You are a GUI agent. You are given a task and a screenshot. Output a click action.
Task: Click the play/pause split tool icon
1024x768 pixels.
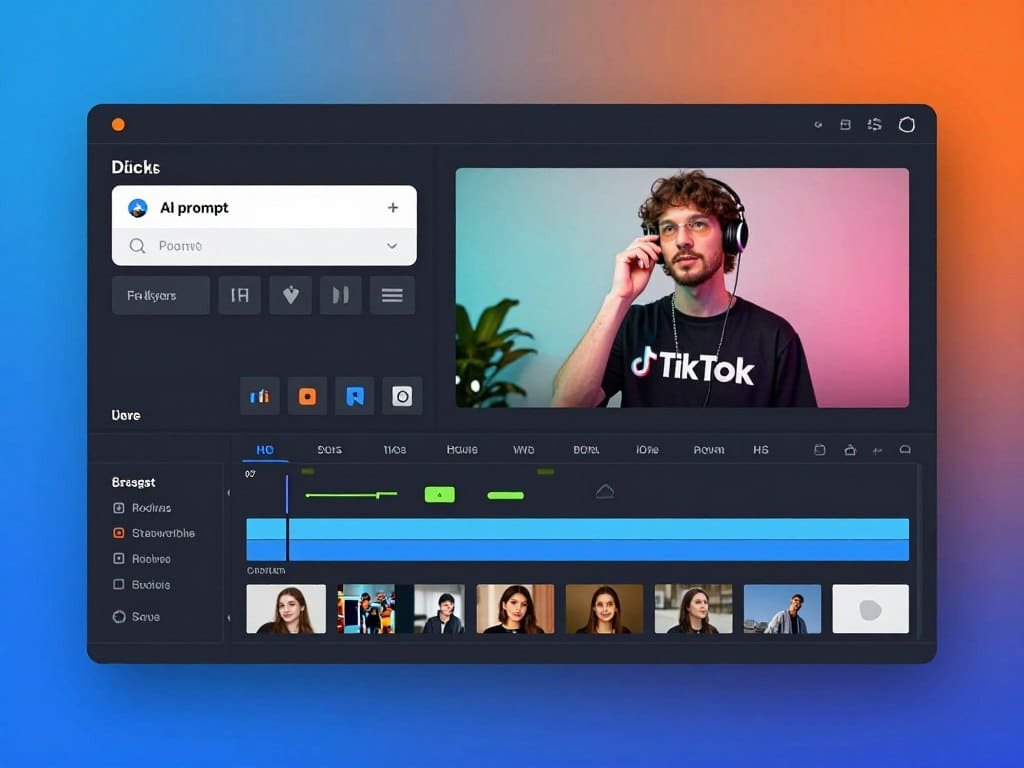coord(341,295)
